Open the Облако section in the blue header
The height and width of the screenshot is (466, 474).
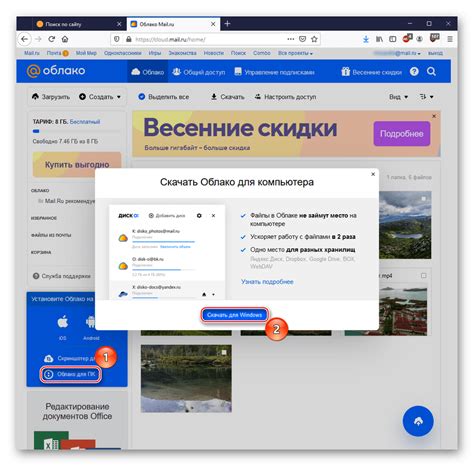148,72
